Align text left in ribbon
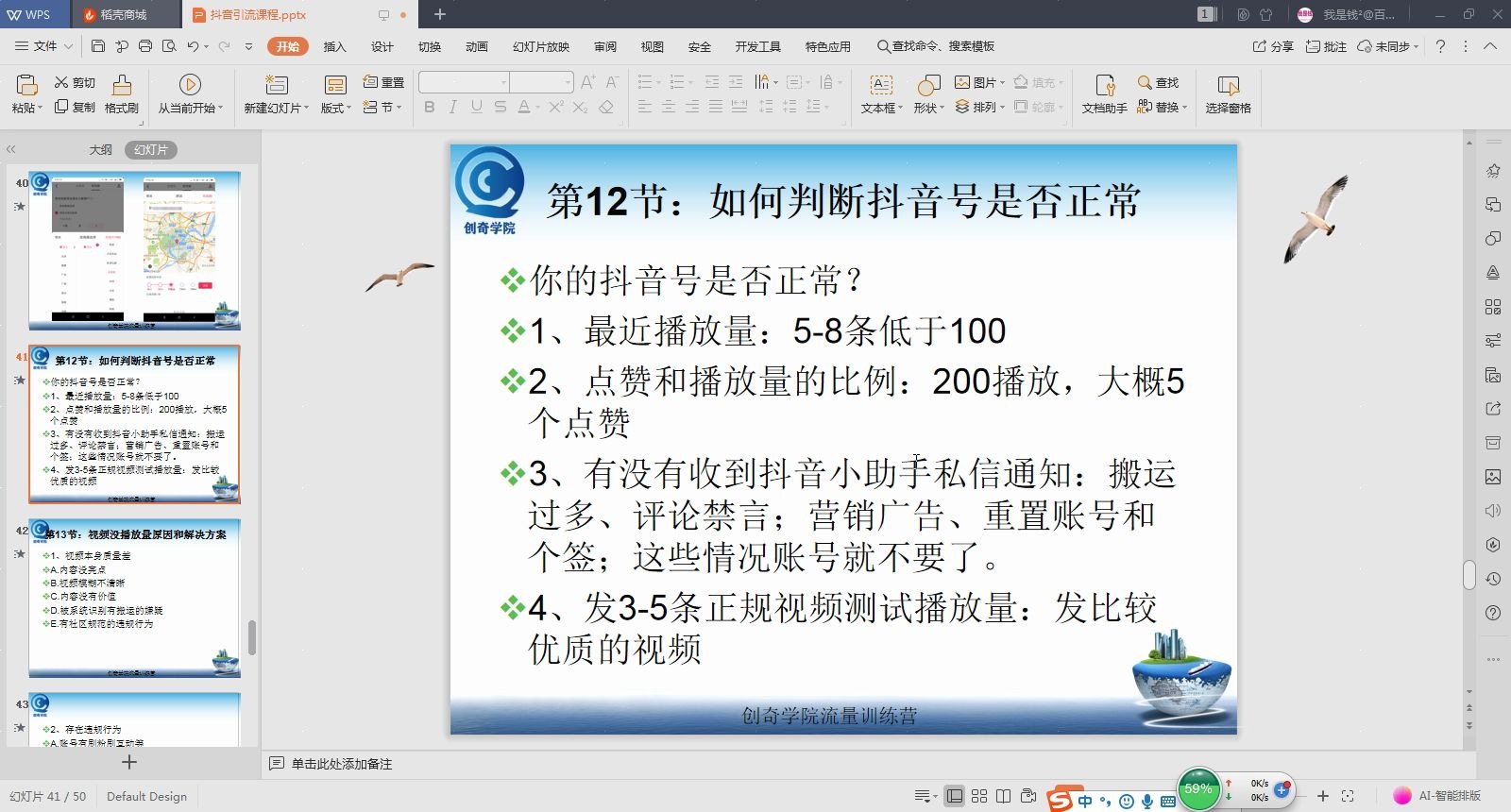Screen dimensions: 1511x812 [645, 107]
